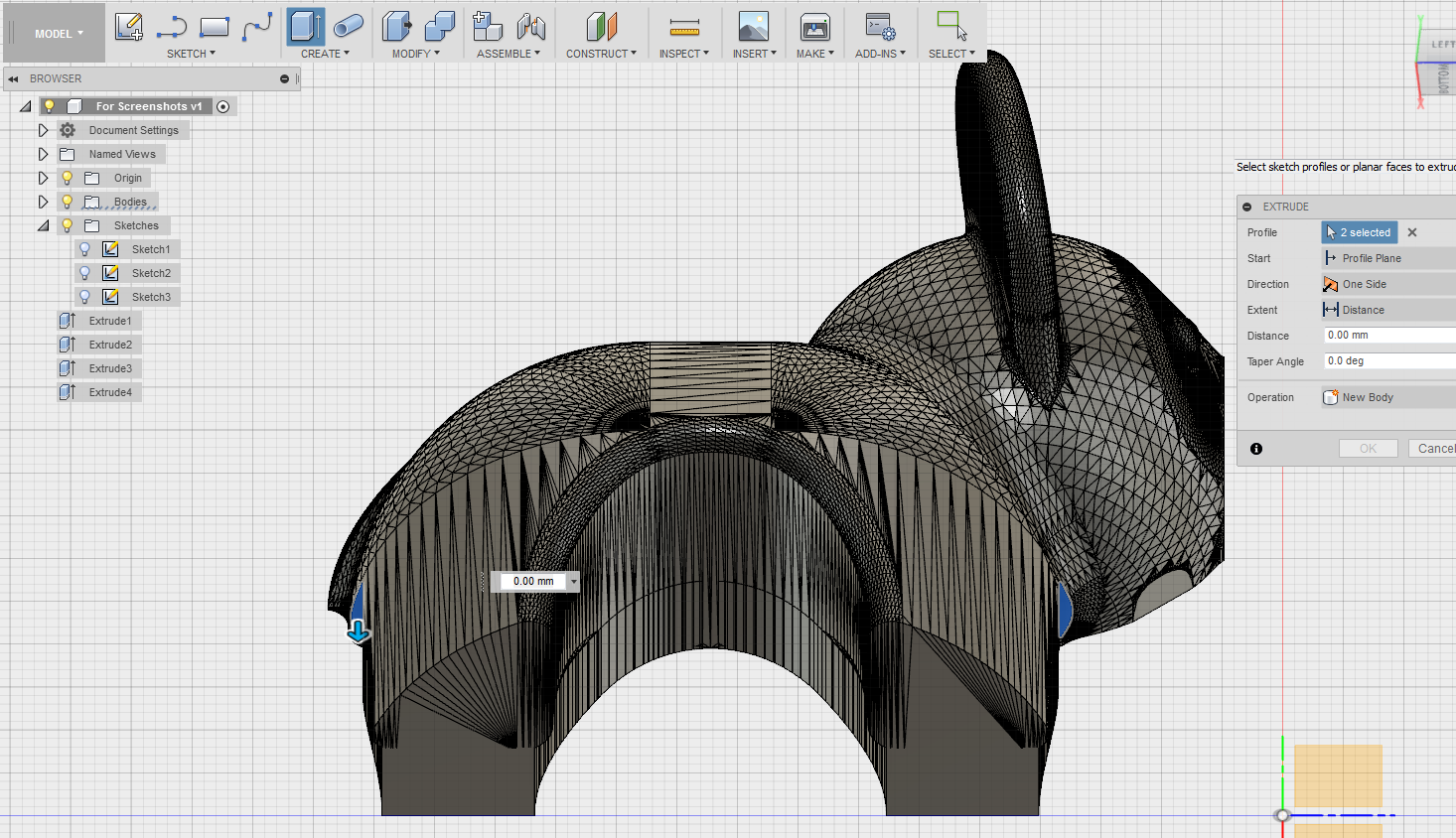Click the blue extrude direction arrow manipulator
This screenshot has width=1456, height=838.
tap(359, 631)
